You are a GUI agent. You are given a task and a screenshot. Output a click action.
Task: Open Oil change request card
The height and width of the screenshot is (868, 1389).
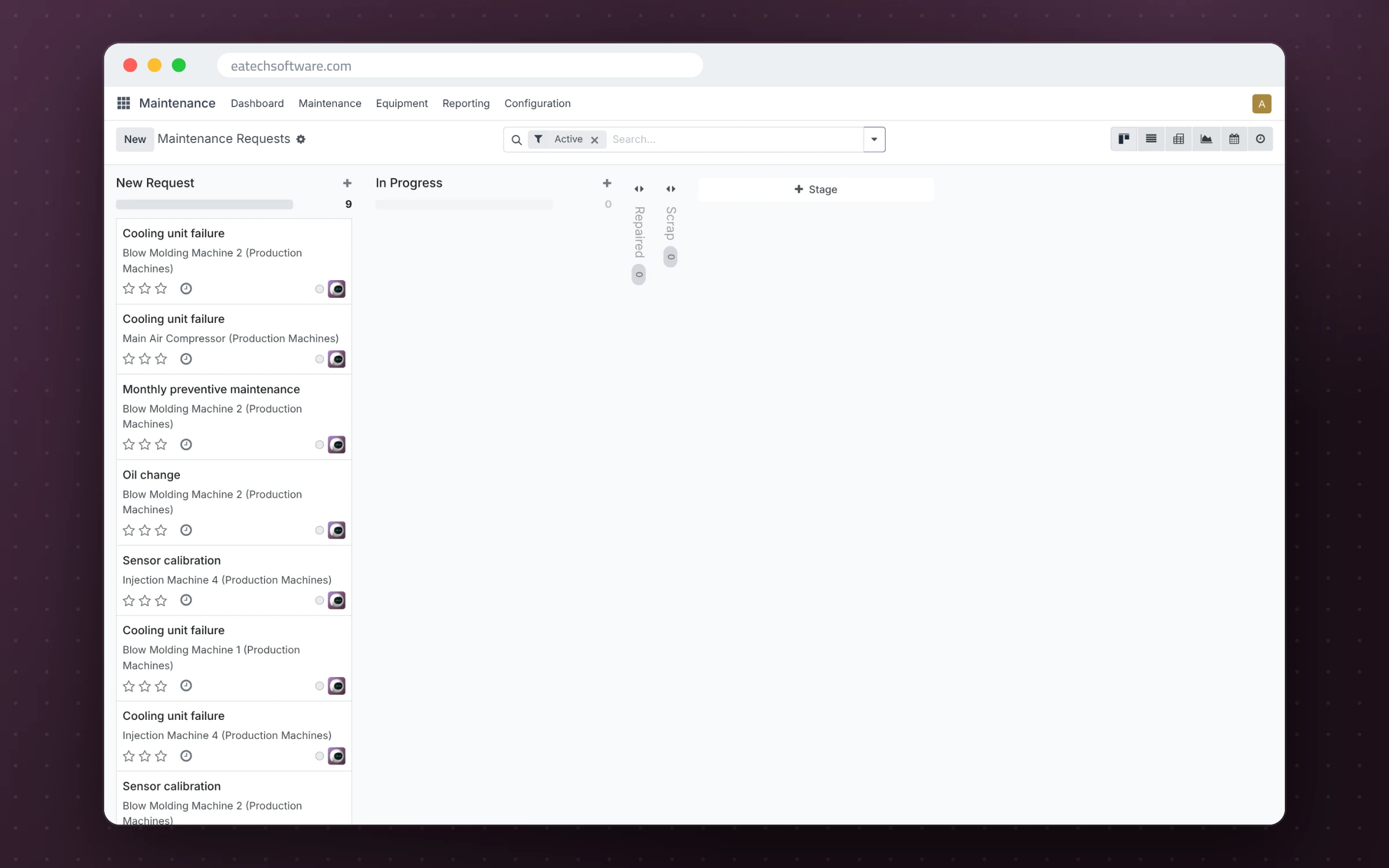[x=234, y=502]
